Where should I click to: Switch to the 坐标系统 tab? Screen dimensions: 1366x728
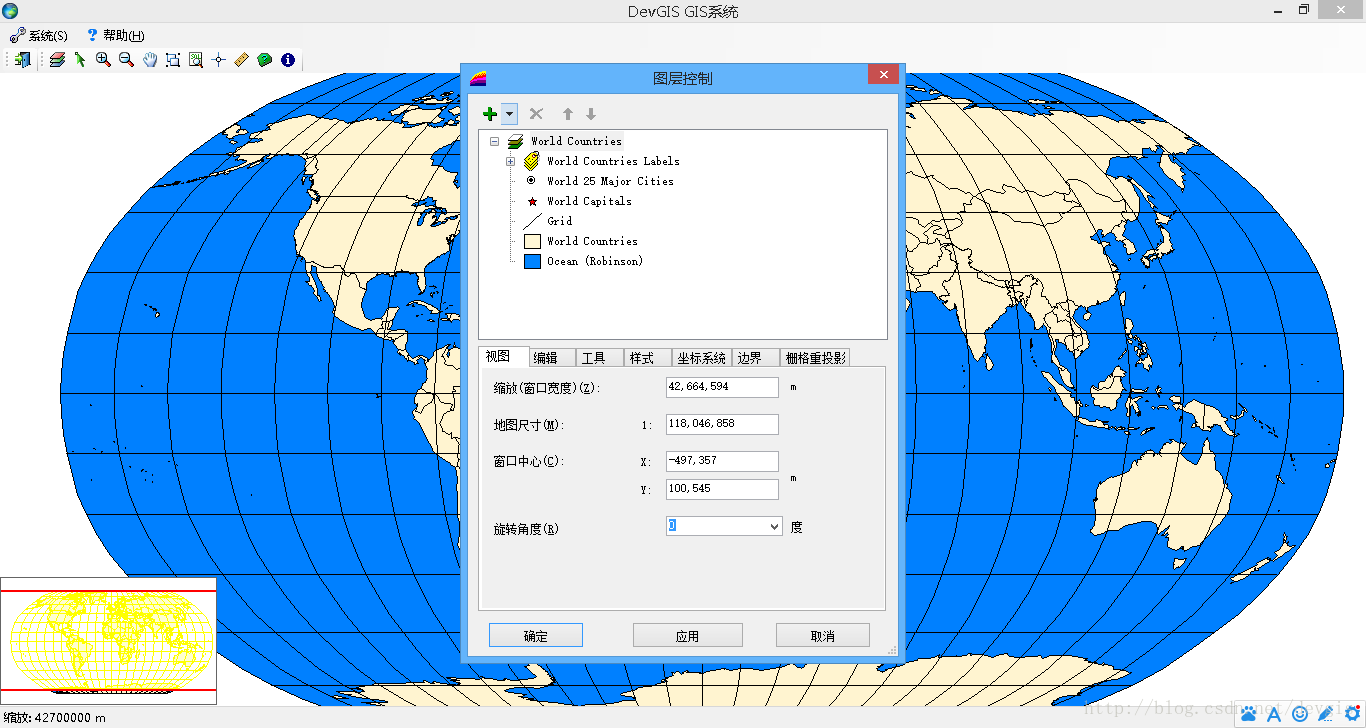[701, 358]
